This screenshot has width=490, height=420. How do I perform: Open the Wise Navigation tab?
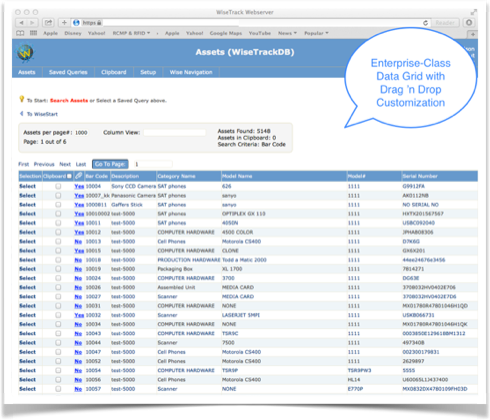pos(191,72)
